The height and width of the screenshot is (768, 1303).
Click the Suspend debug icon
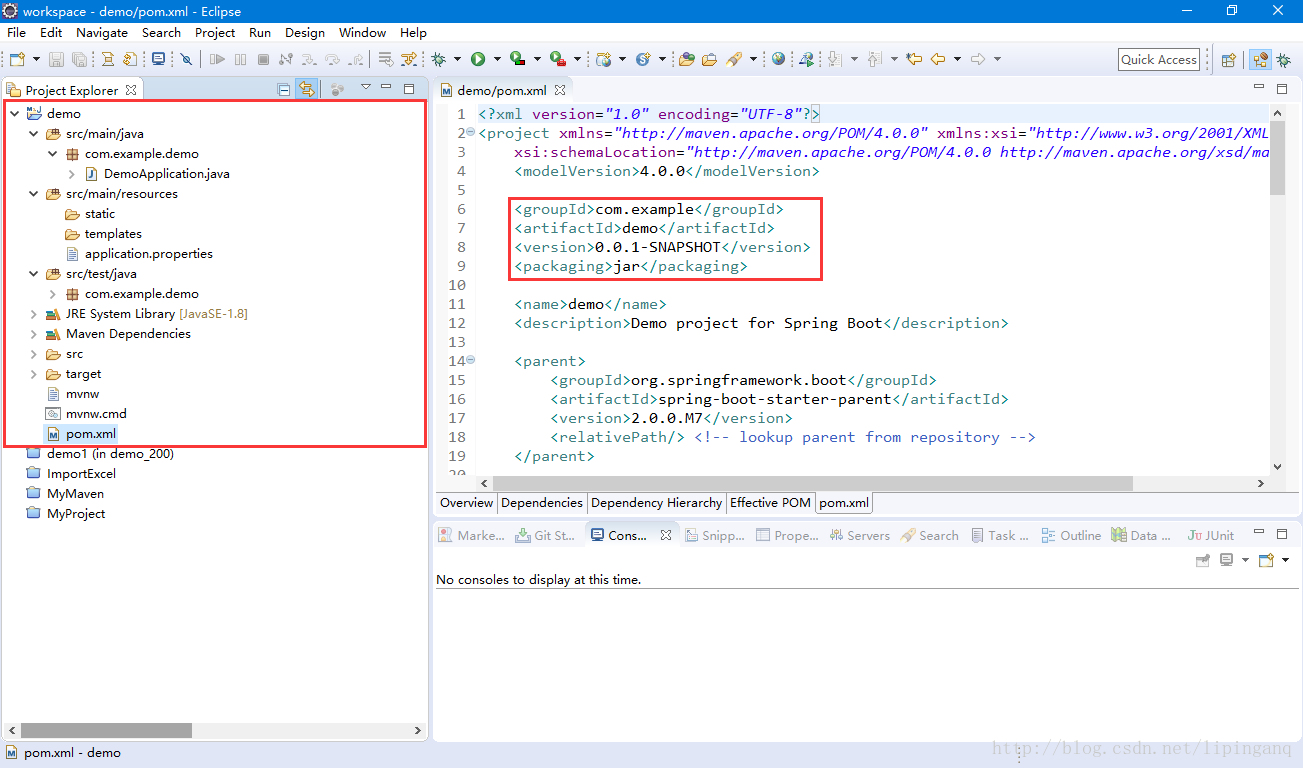tap(240, 60)
